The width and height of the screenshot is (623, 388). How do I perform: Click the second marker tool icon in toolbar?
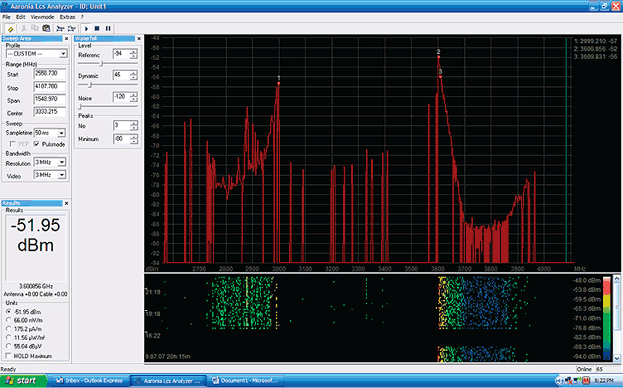[72, 28]
